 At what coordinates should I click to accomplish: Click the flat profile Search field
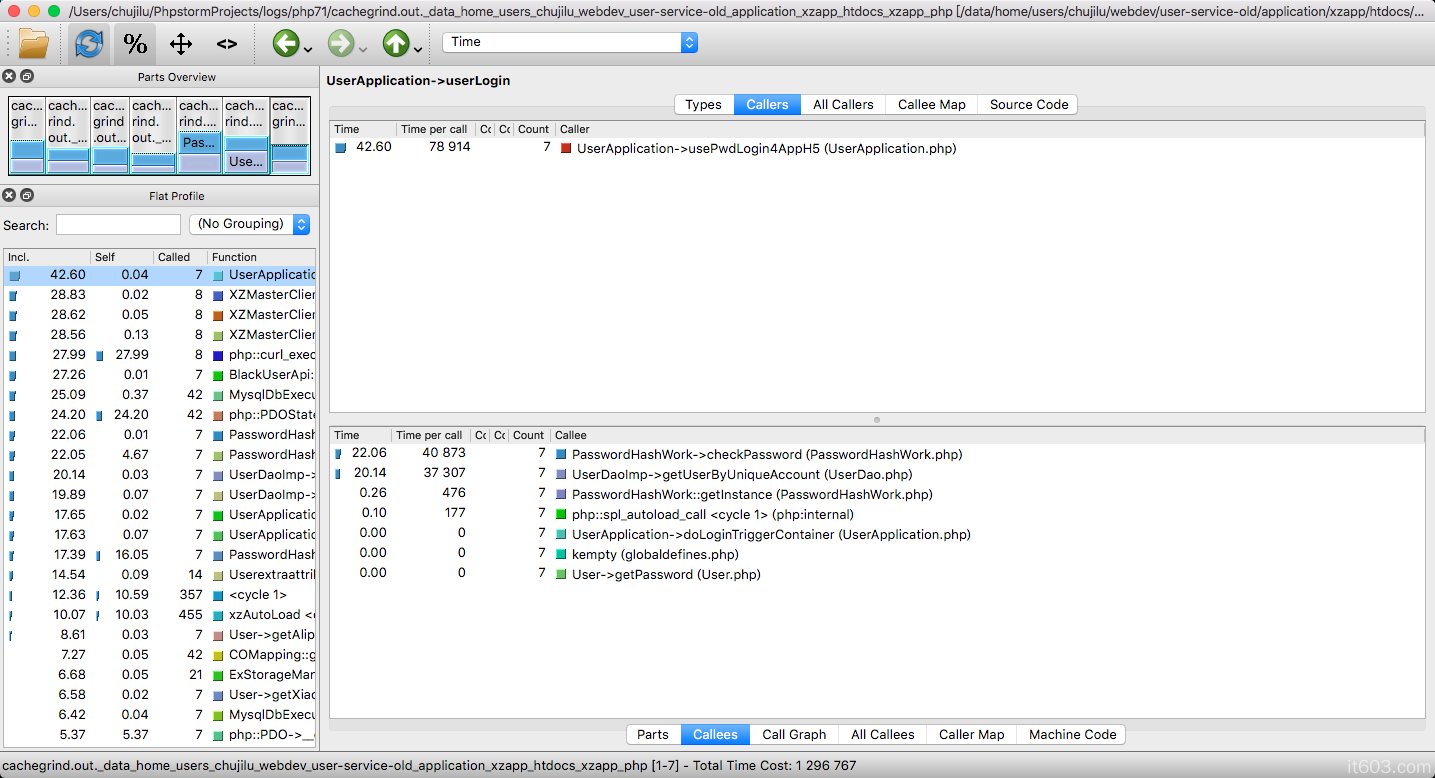coord(118,225)
